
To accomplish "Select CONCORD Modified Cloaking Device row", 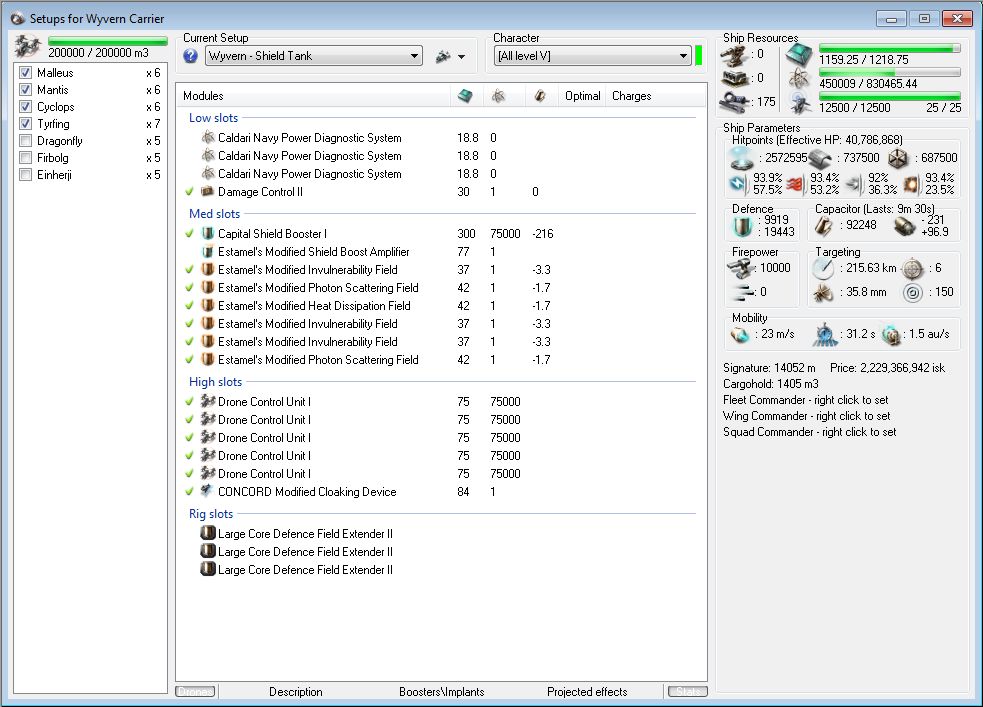I will coord(441,492).
